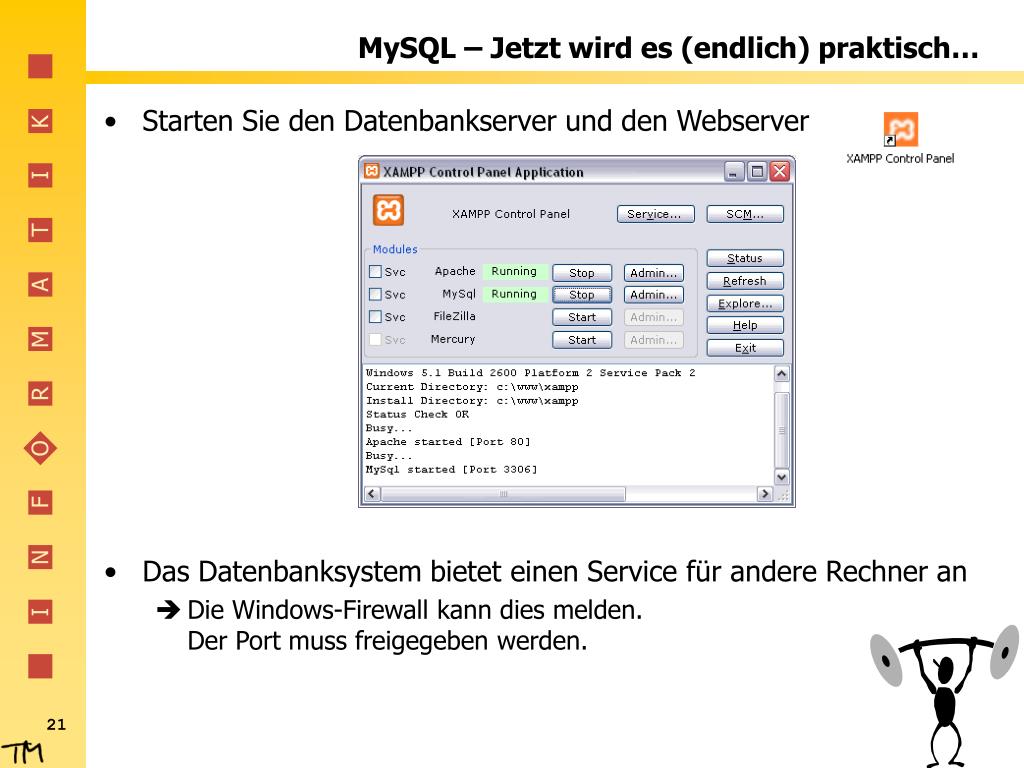Enable Svc checkbox for FileZilla
This screenshot has height=768, width=1024.
coord(376,316)
